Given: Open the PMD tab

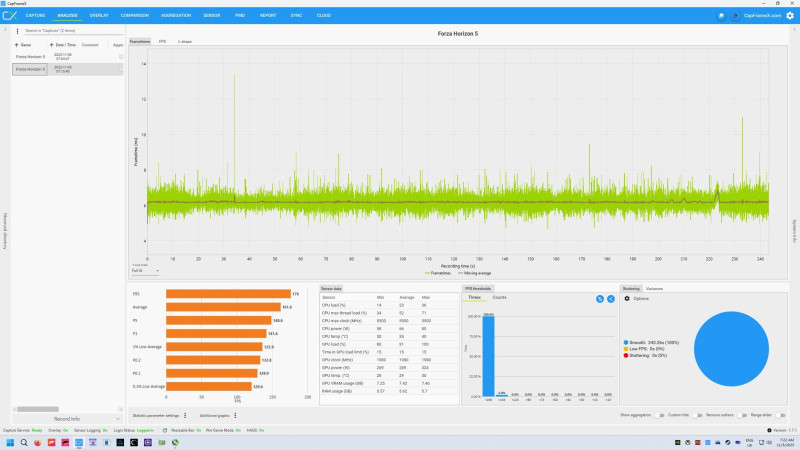Looking at the screenshot, I should pos(240,15).
